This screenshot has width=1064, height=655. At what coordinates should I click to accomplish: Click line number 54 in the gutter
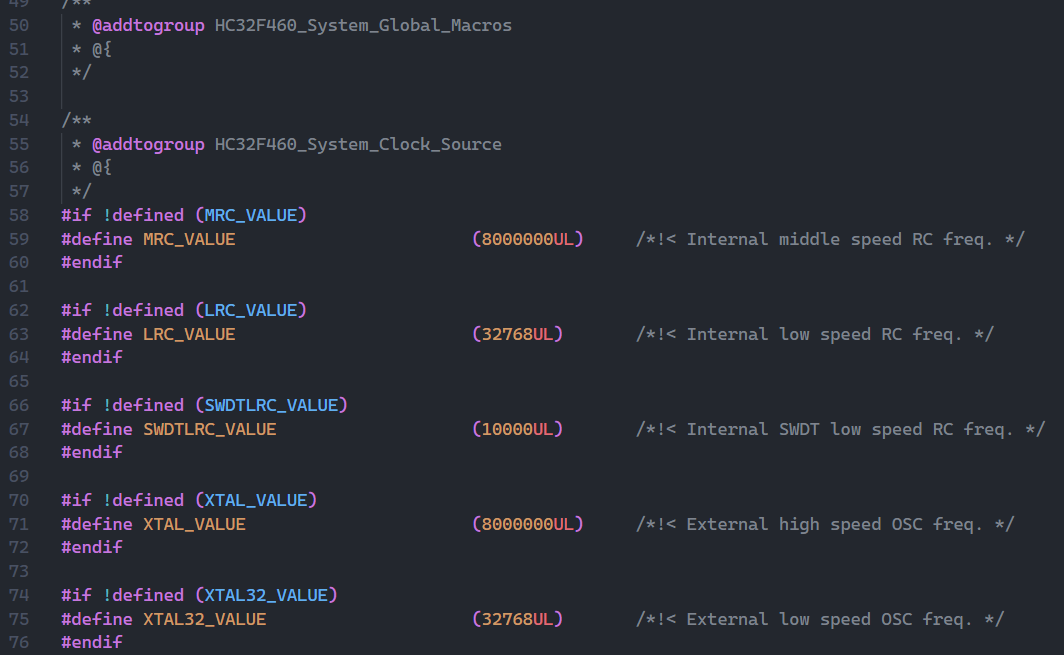pos(18,120)
